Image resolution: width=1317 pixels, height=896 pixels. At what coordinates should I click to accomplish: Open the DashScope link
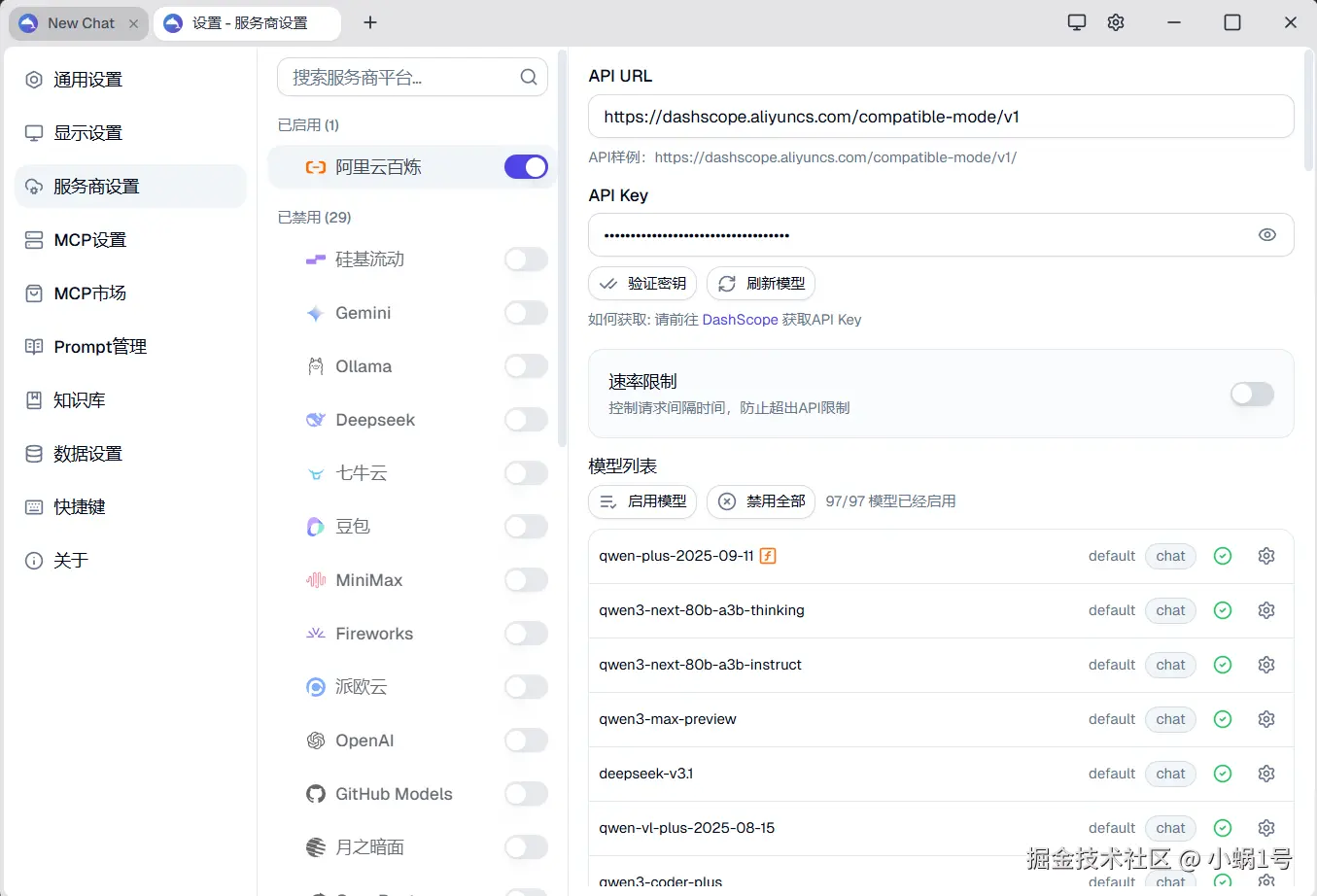click(x=740, y=320)
